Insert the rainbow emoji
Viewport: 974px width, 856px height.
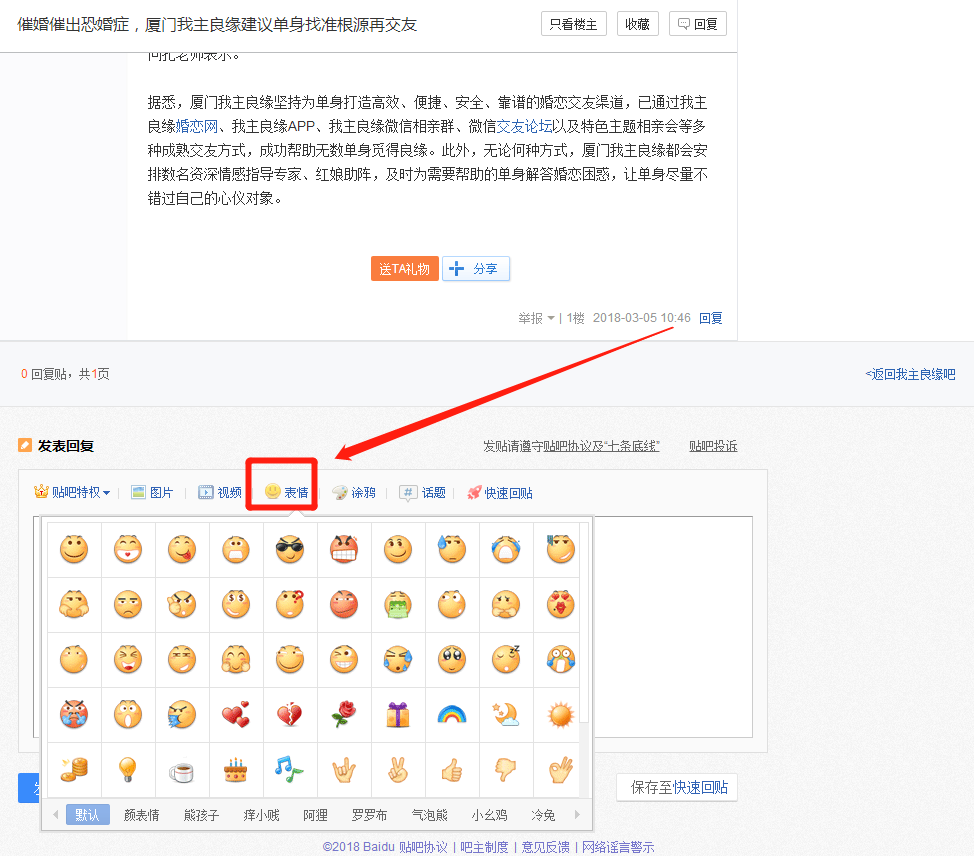point(452,714)
